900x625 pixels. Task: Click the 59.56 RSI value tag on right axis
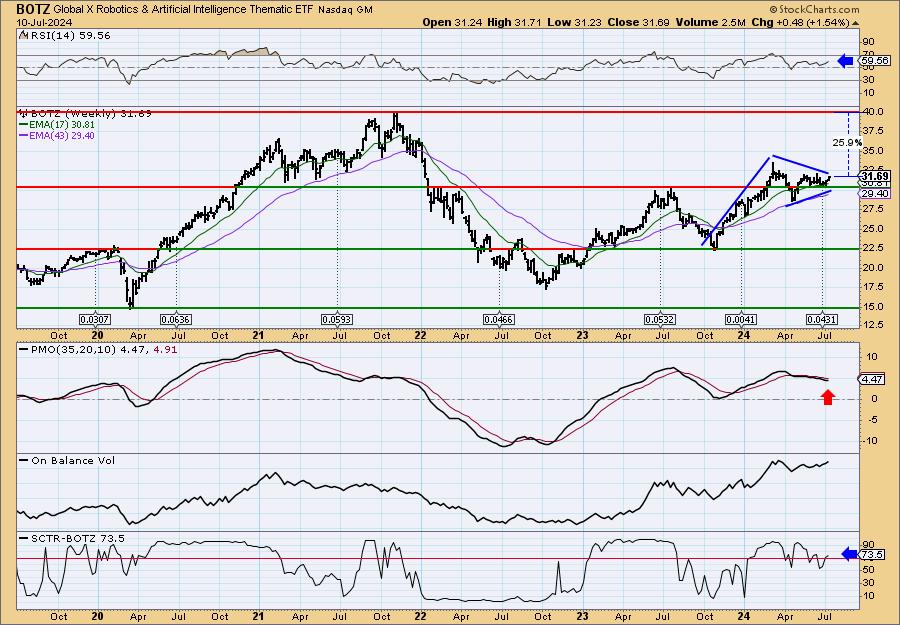tap(875, 60)
